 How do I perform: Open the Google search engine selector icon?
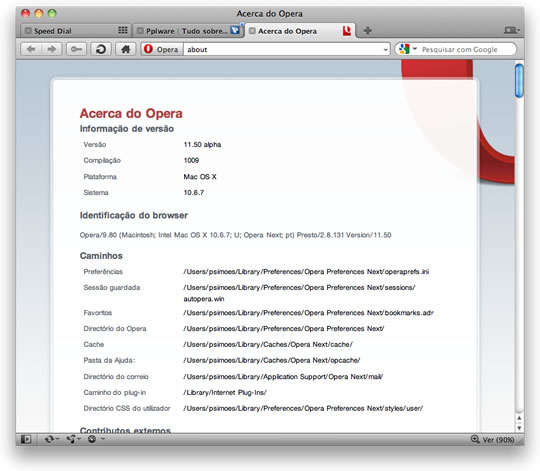click(x=404, y=49)
